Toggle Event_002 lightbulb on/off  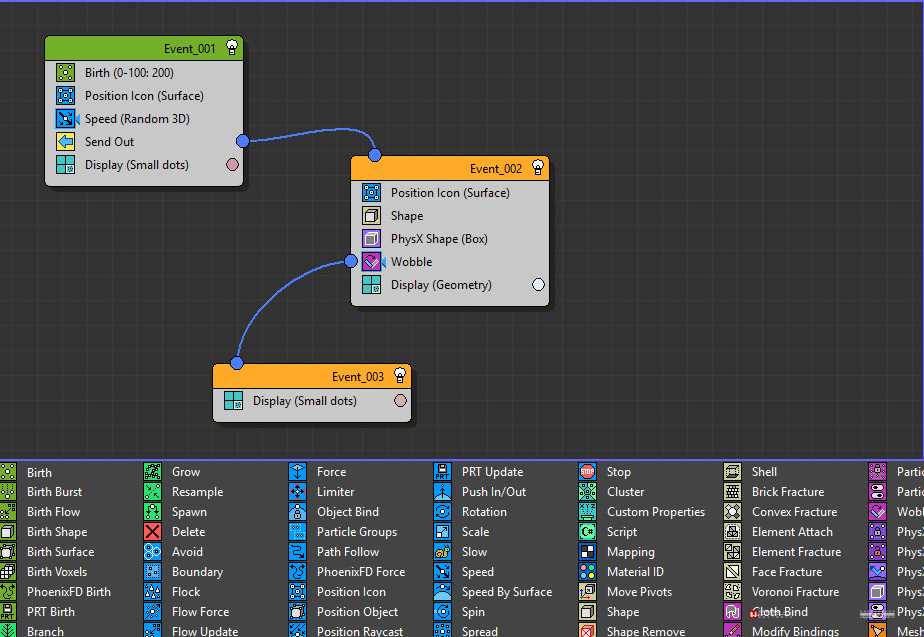pos(538,168)
